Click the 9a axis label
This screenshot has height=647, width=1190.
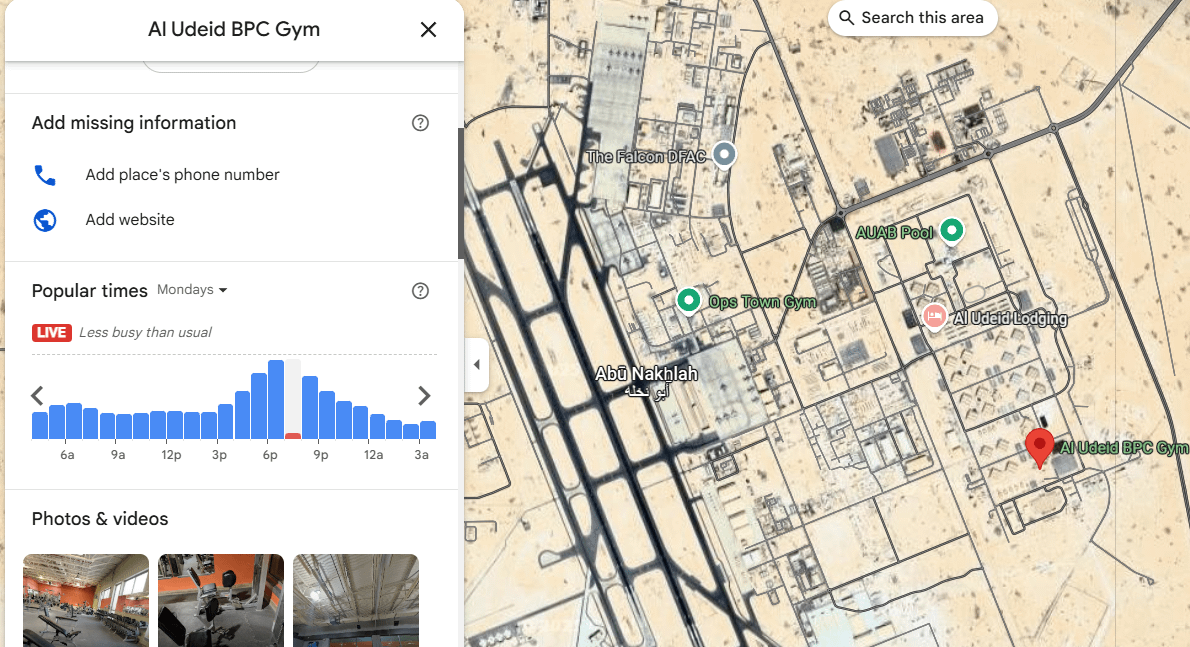click(118, 455)
